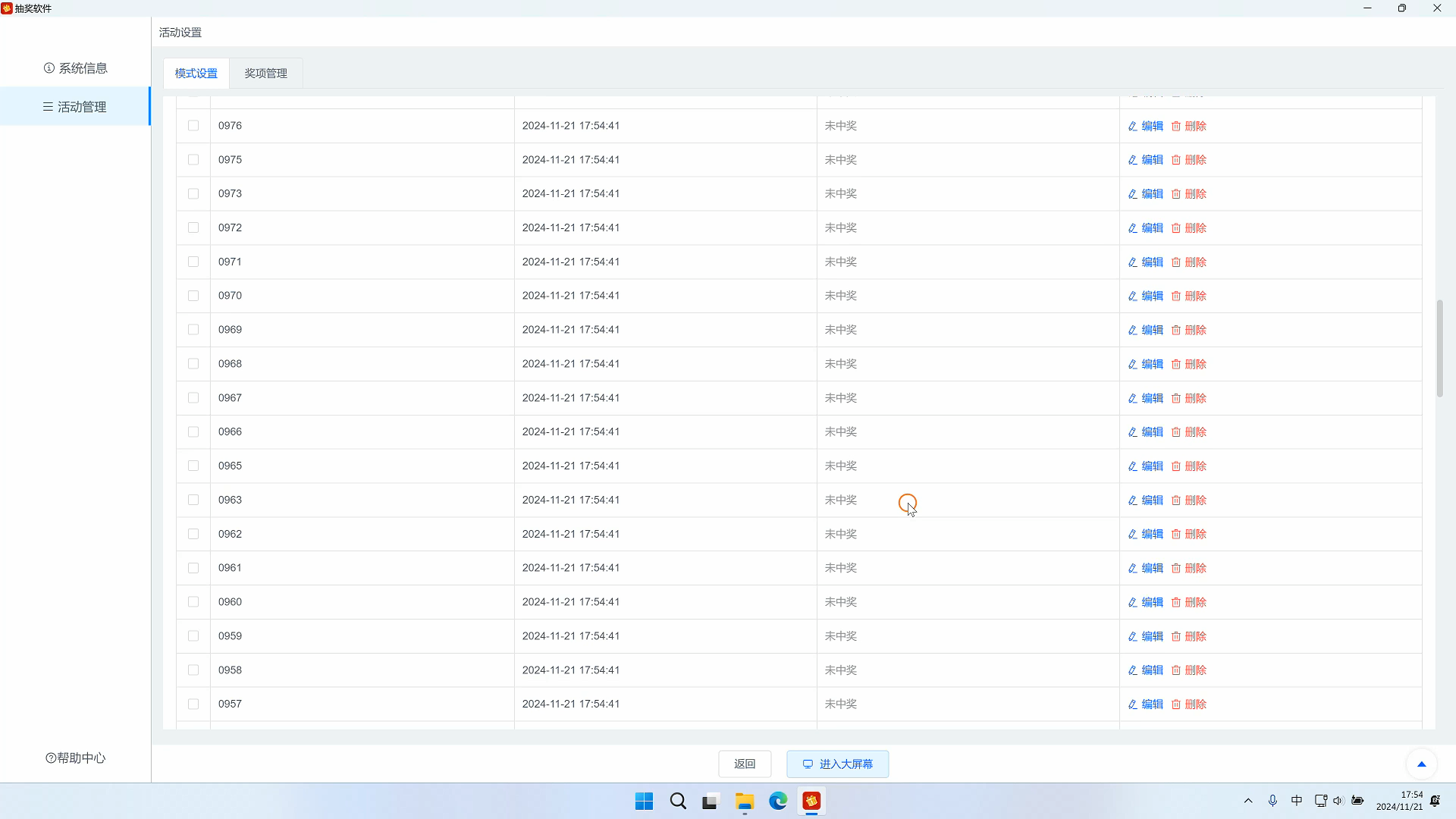Click the edit pencil icon for row 0968
Screen dimensions: 1456x819
click(1132, 364)
